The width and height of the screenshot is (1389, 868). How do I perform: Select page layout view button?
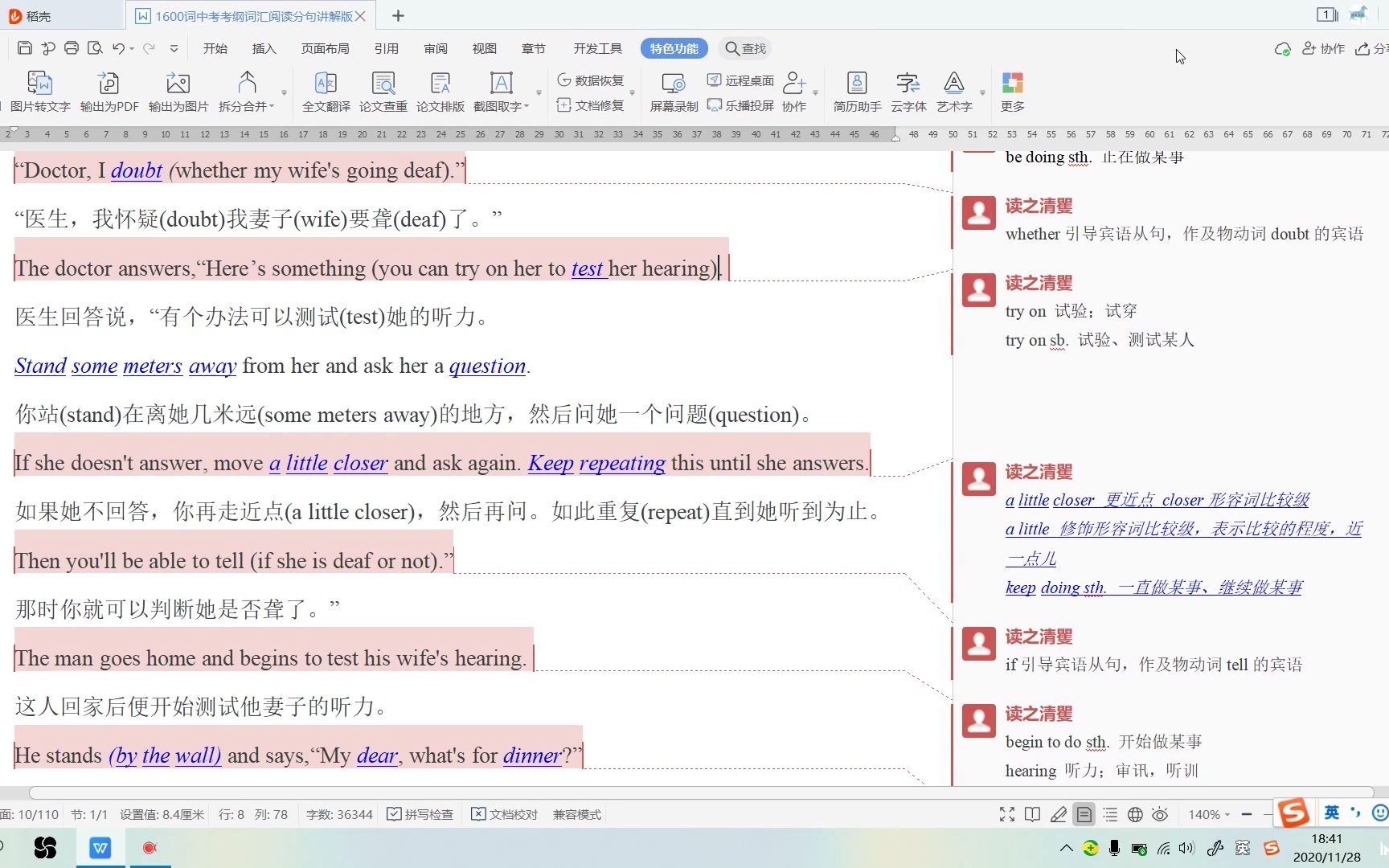1084,814
